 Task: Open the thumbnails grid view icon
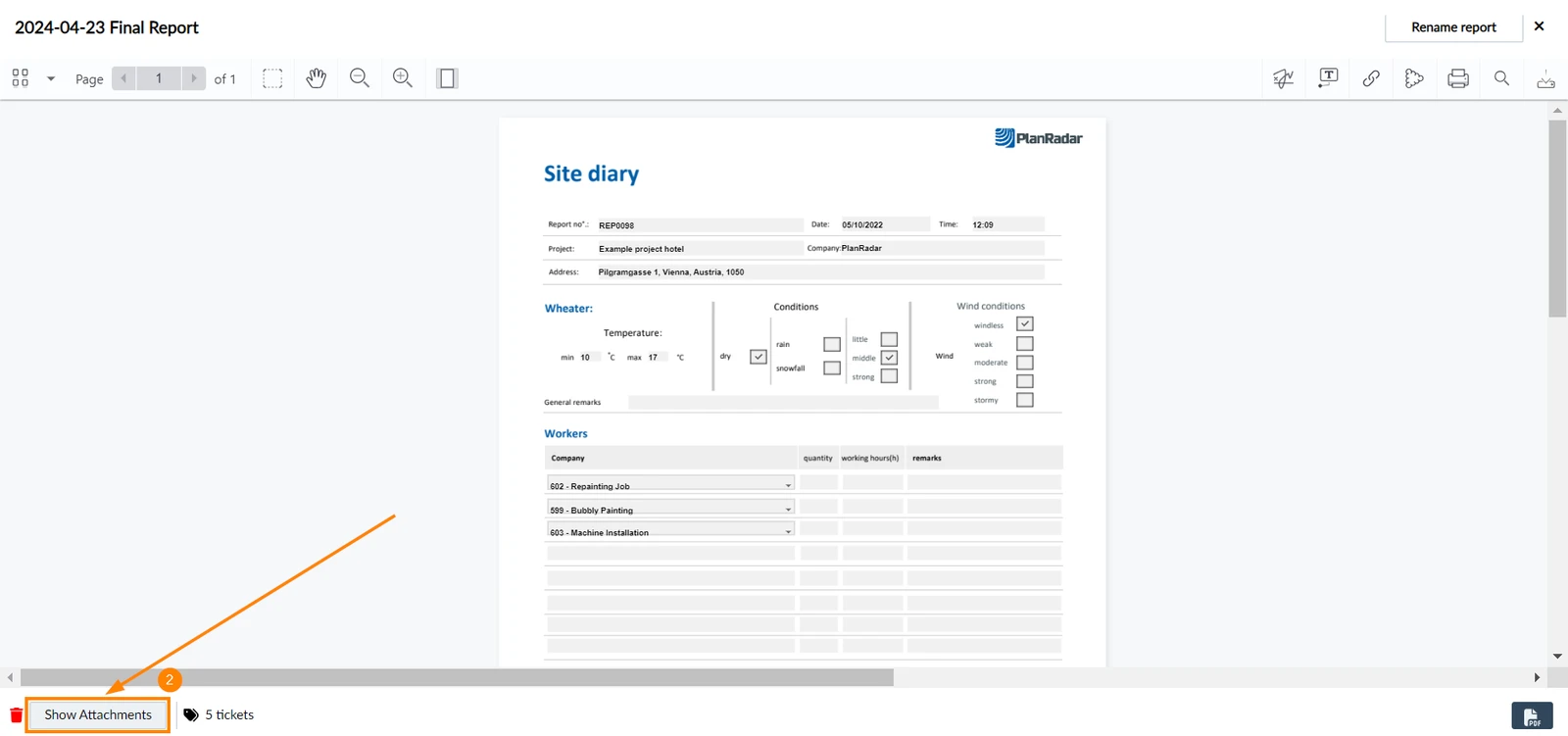(21, 78)
